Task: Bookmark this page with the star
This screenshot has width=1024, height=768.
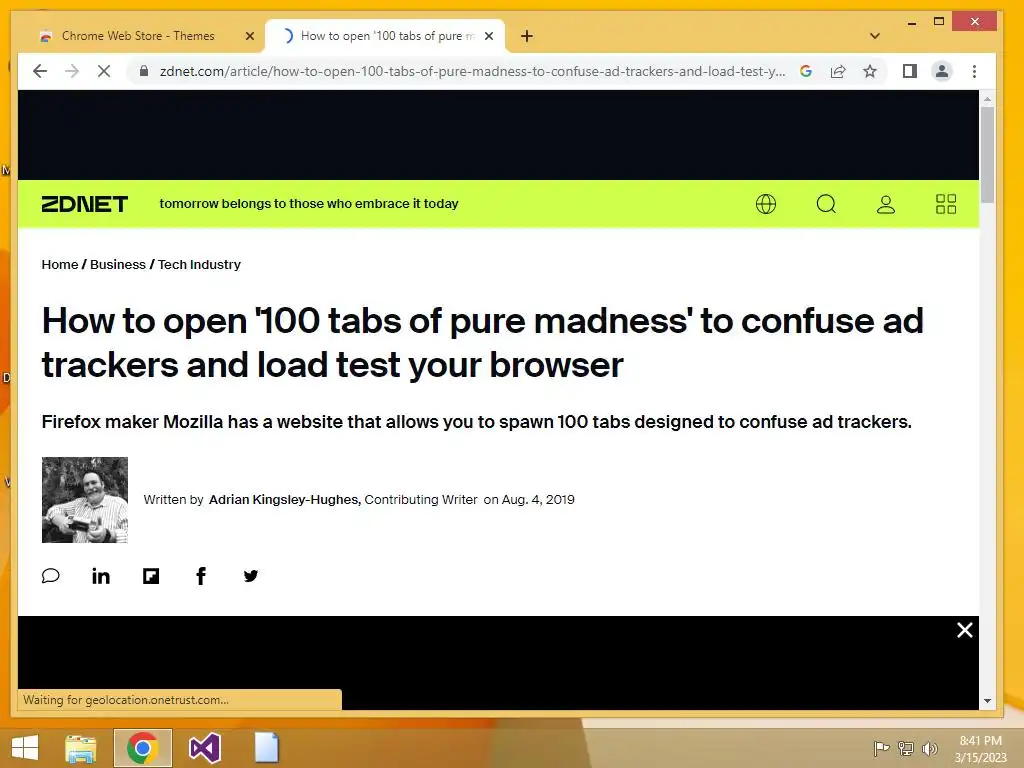Action: pyautogui.click(x=870, y=71)
